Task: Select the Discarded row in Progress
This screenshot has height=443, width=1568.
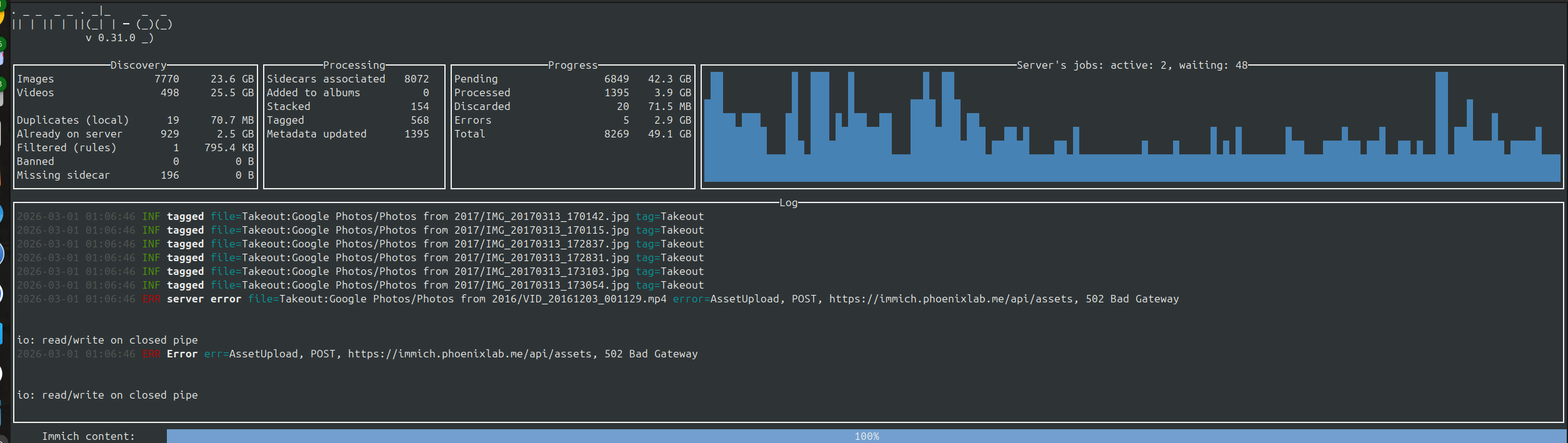Action: (x=572, y=106)
